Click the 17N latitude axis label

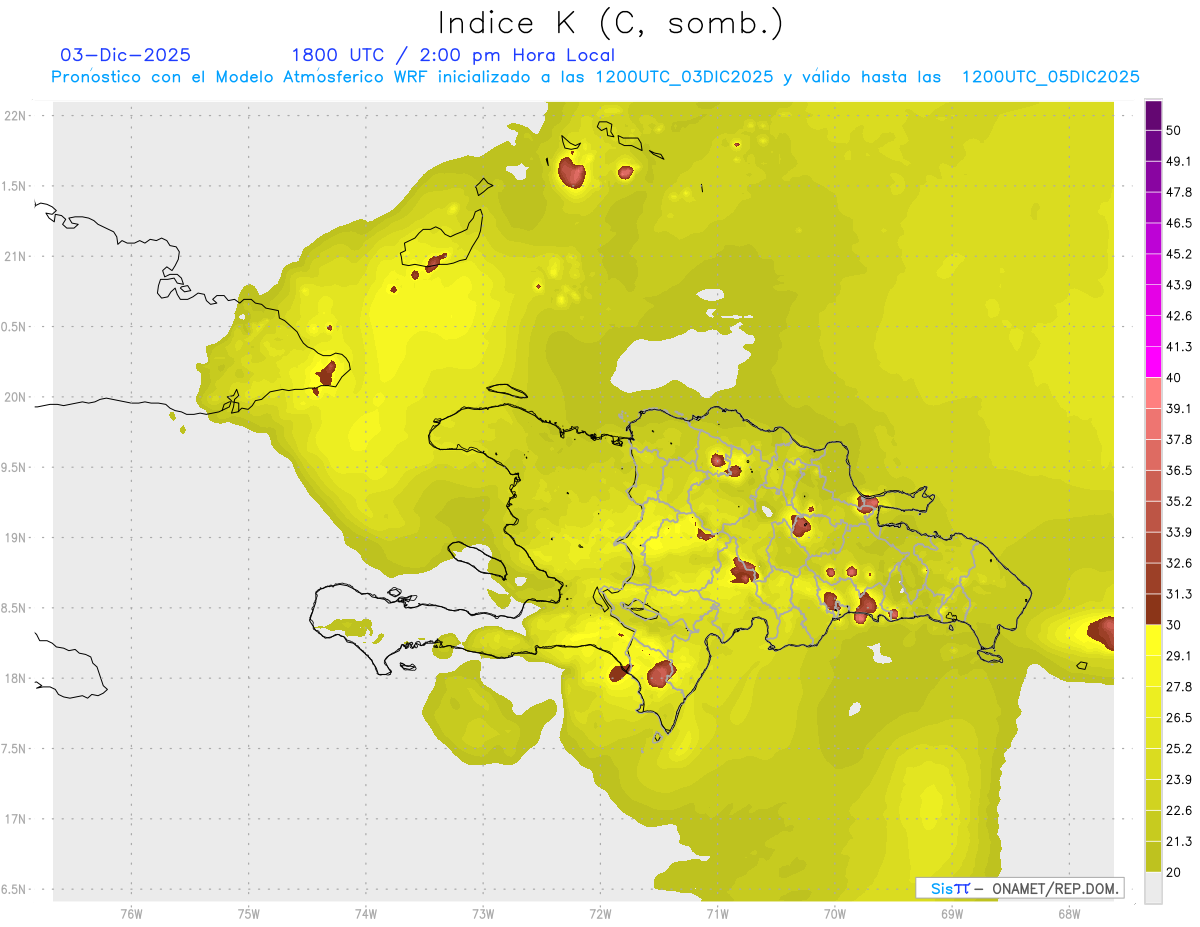tap(17, 819)
